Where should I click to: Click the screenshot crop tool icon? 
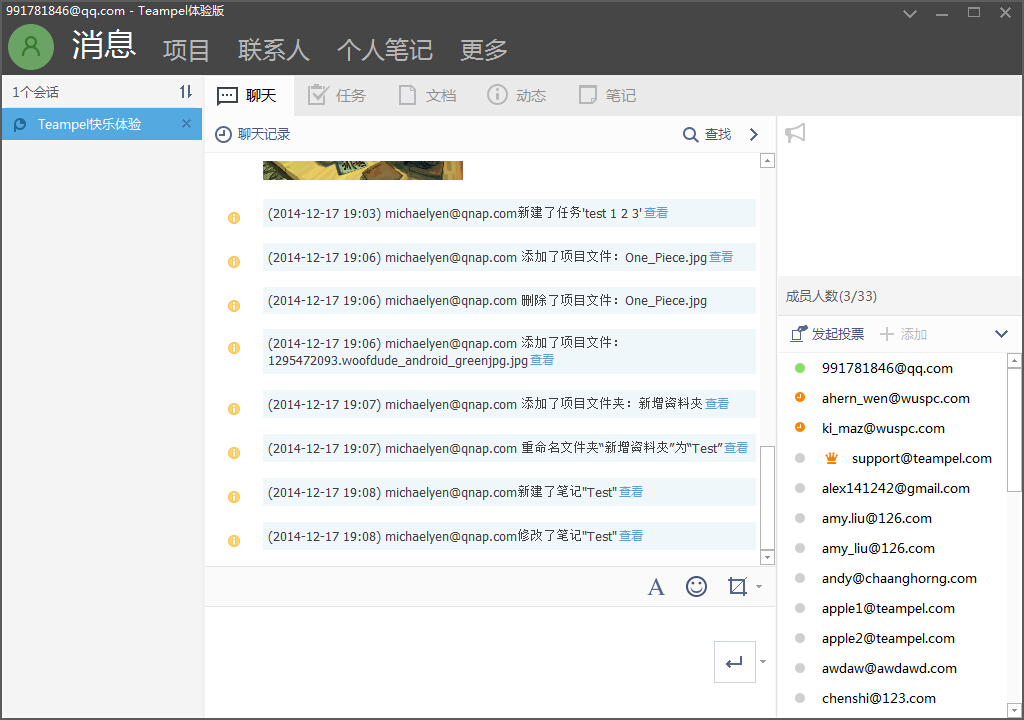pyautogui.click(x=737, y=587)
